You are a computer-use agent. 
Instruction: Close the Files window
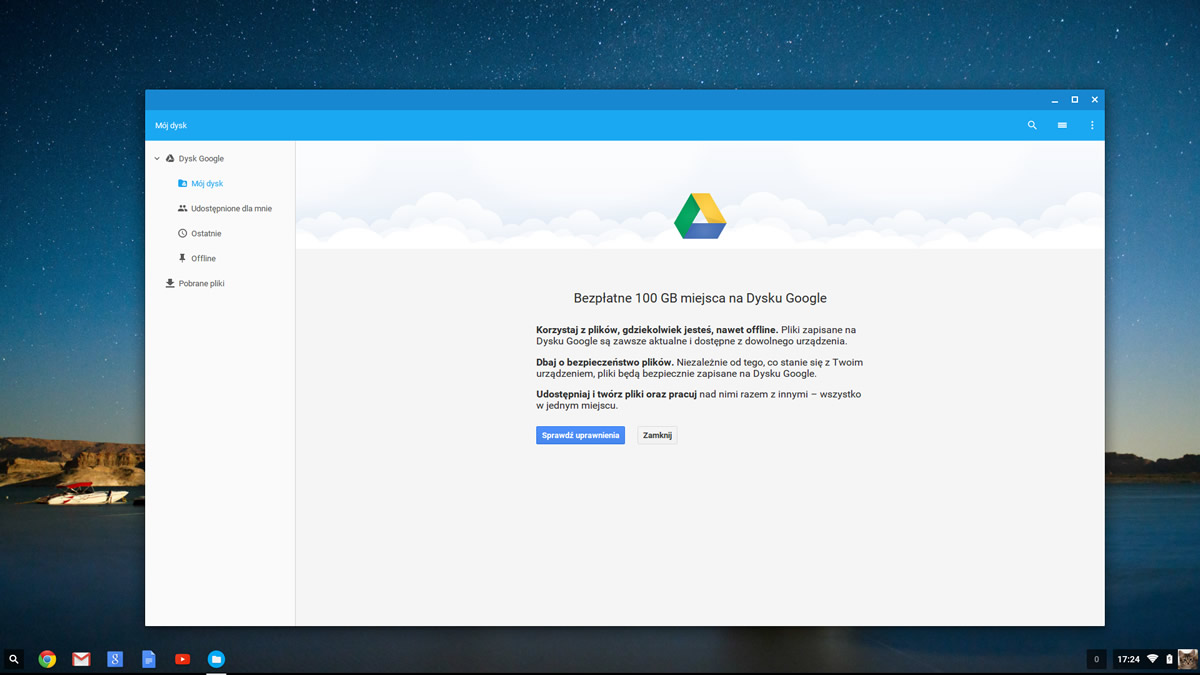click(1095, 100)
